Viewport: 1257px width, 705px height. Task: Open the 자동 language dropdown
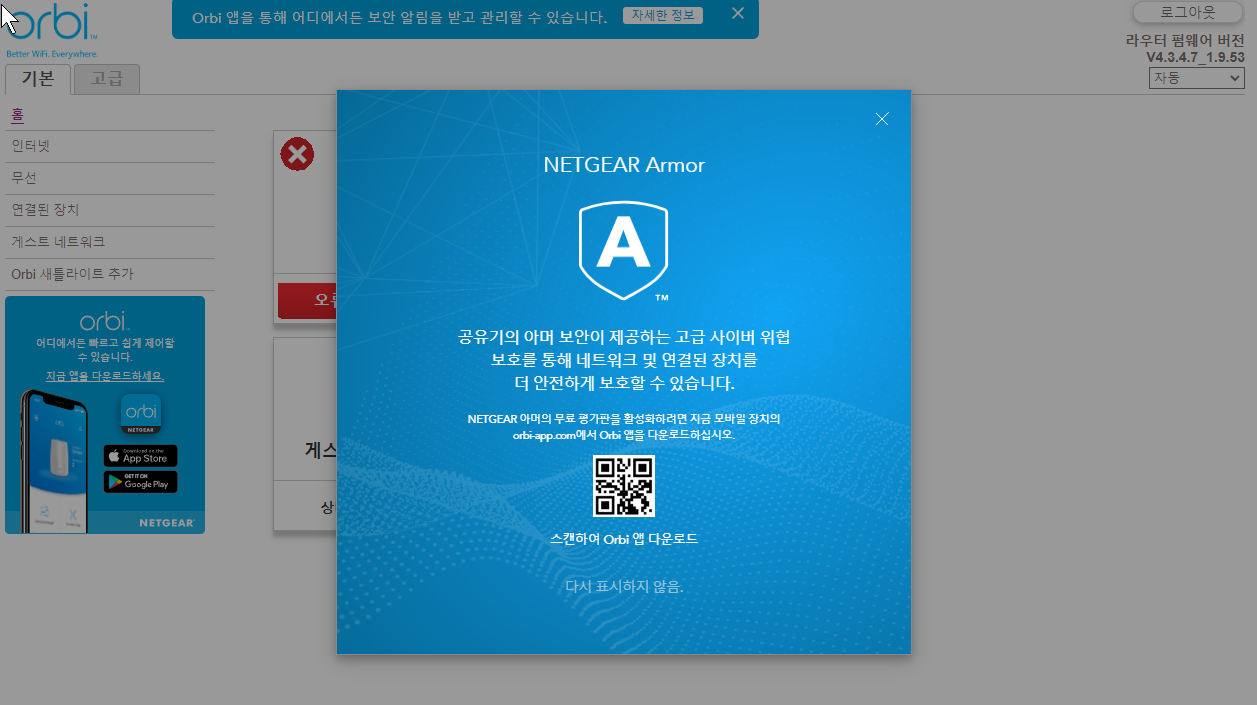click(x=1197, y=78)
